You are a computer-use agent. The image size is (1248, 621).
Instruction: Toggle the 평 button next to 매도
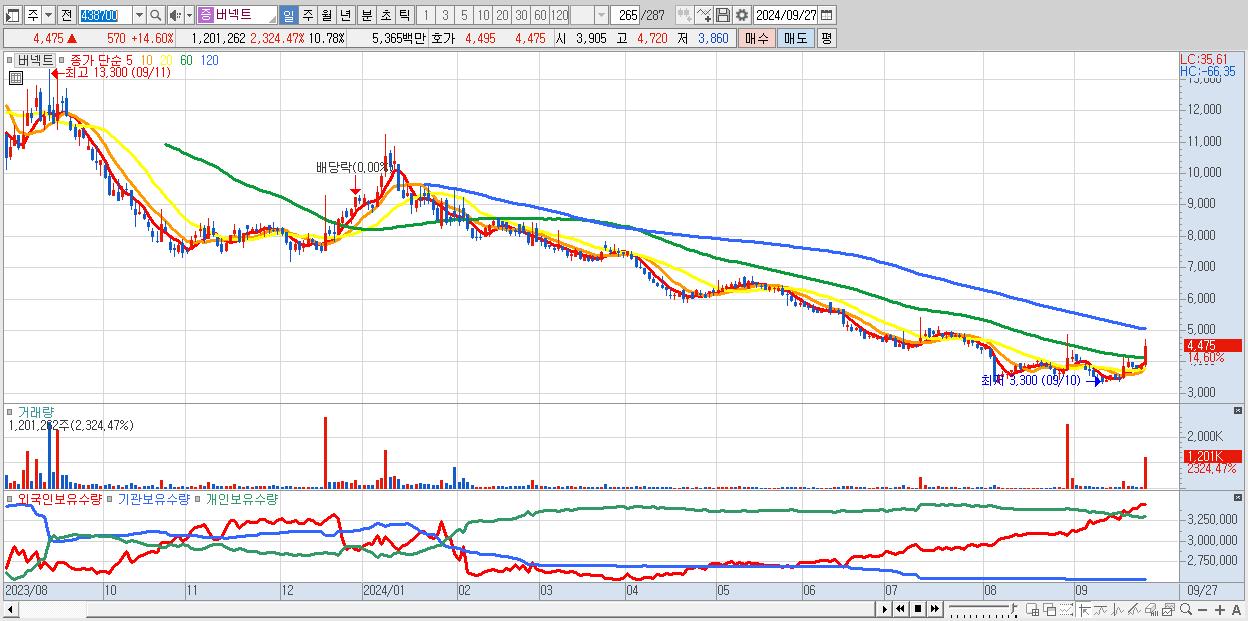[826, 38]
